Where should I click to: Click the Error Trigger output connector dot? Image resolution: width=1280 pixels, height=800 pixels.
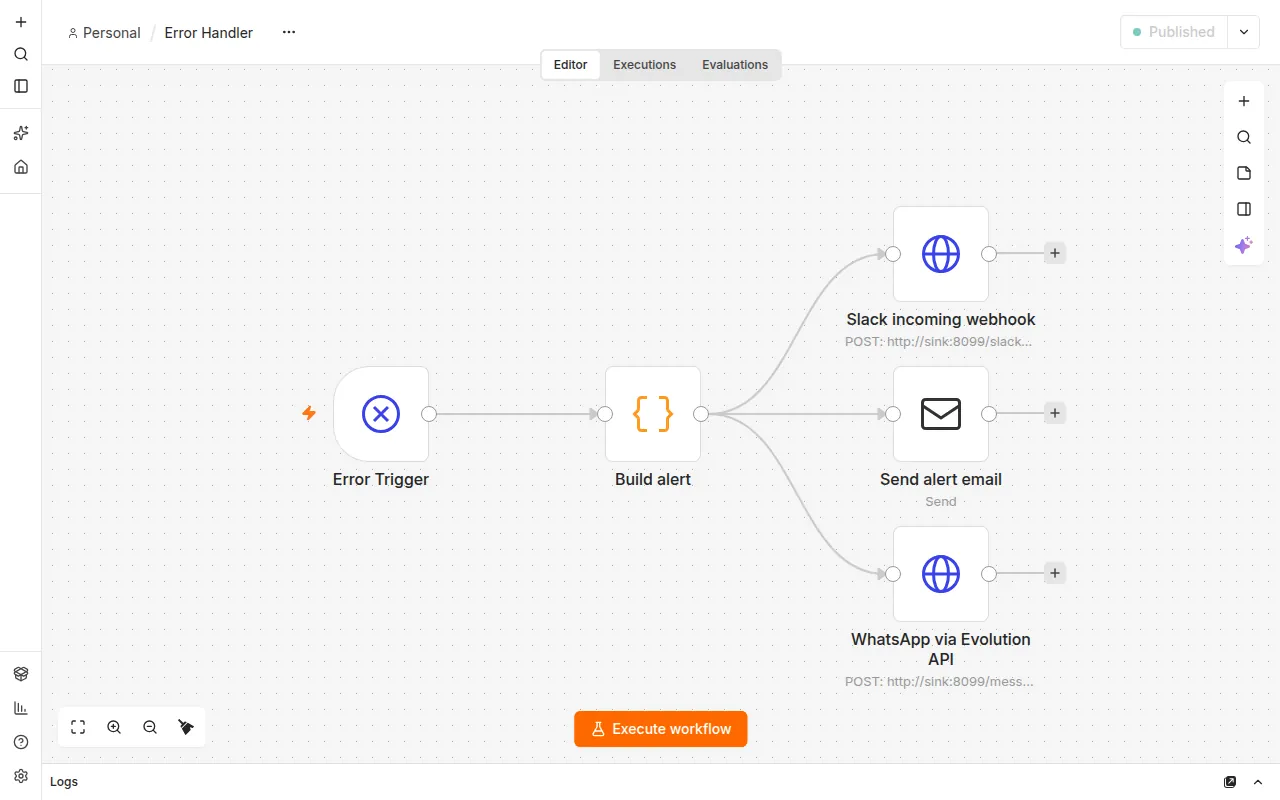pos(429,414)
